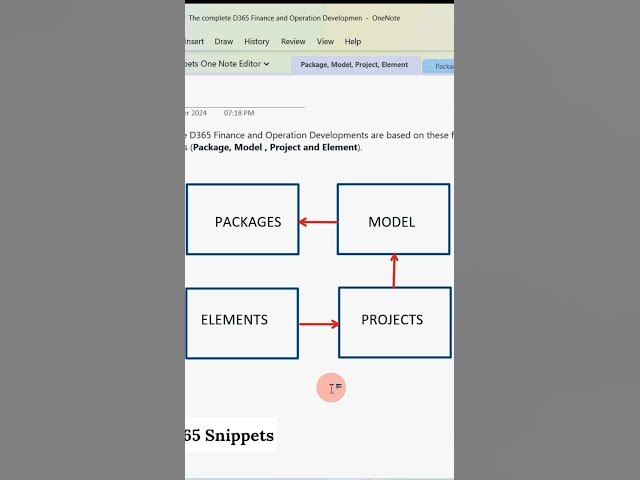Click the 'Snippets' watermark label
Image resolution: width=640 pixels, height=480 pixels.
(238, 436)
